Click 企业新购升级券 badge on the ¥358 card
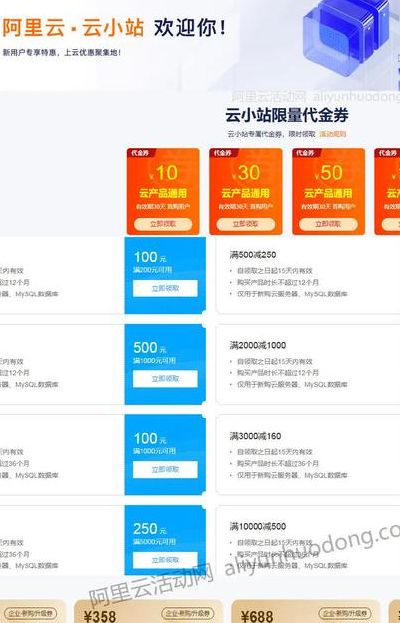The image size is (400, 623). click(187, 613)
